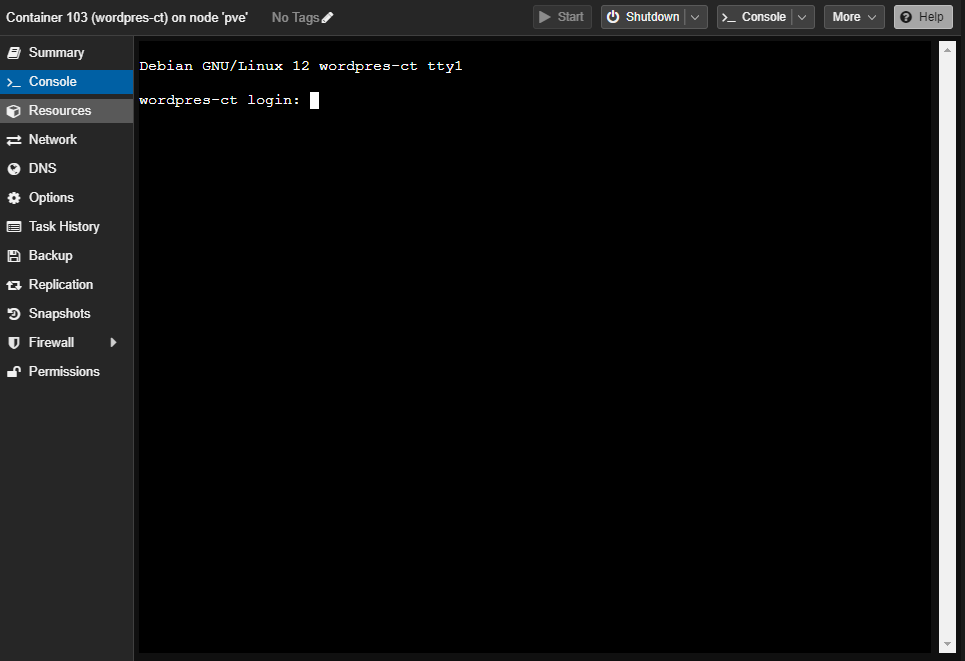This screenshot has width=965, height=661.
Task: Expand the Firewall submenu arrow
Action: [x=113, y=343]
